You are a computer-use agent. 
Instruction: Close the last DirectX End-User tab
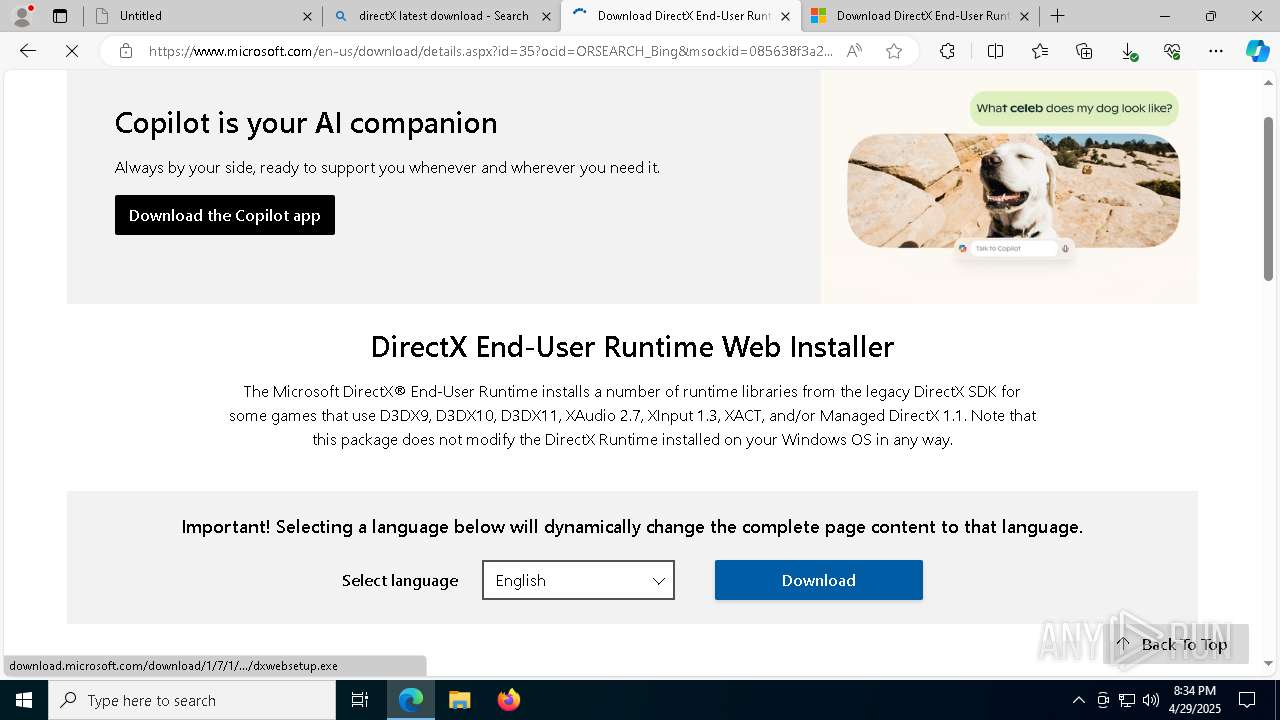point(1024,16)
